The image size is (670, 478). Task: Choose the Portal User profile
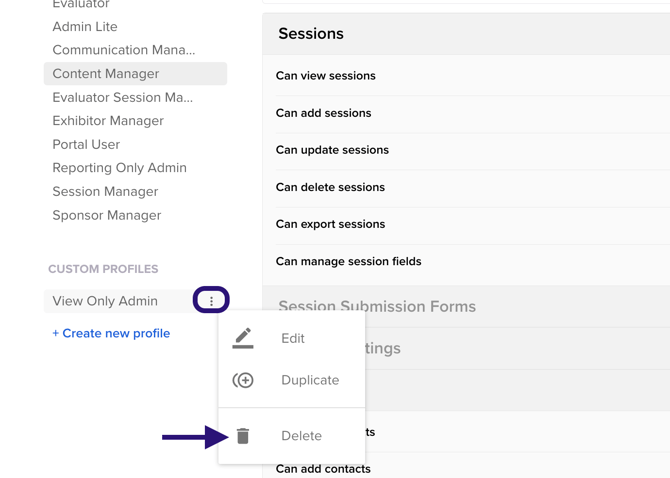point(86,144)
